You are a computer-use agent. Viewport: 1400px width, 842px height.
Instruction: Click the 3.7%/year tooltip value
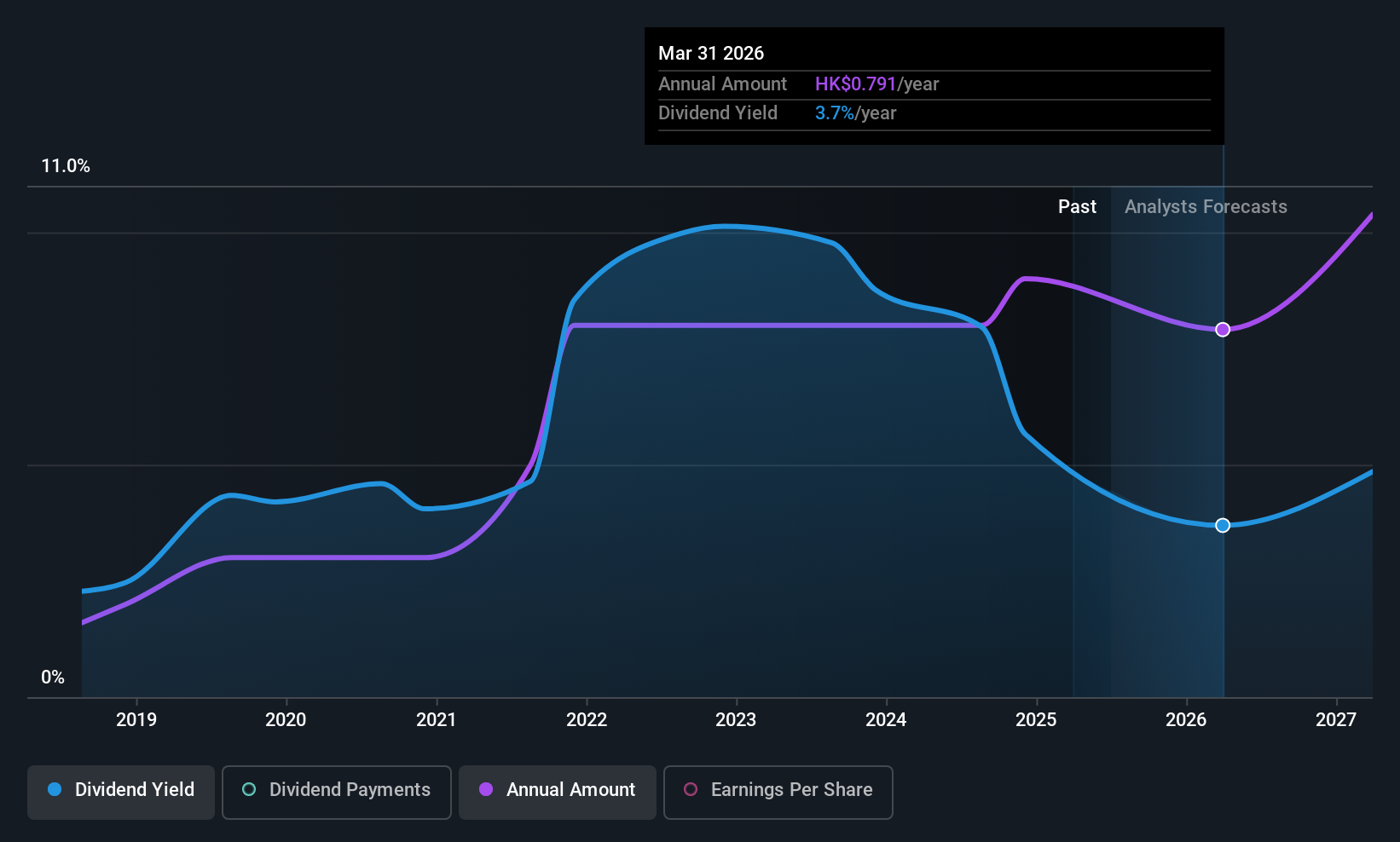tap(855, 113)
